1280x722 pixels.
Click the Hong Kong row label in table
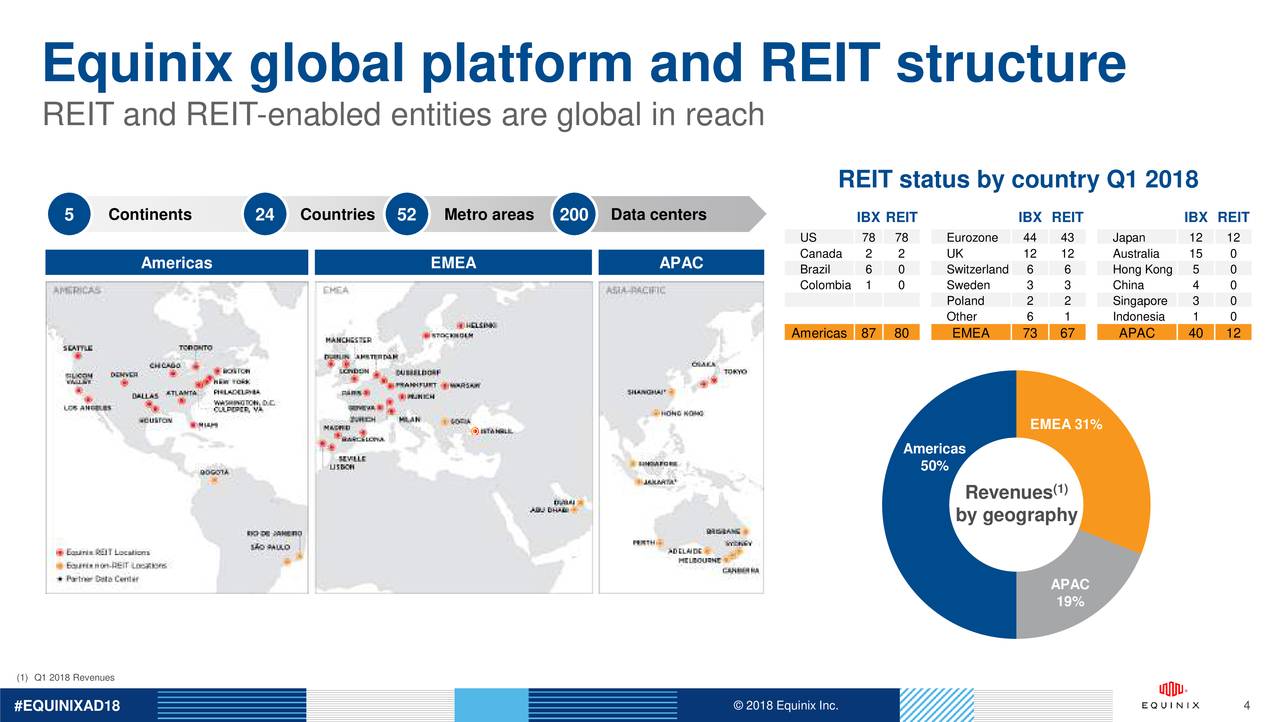(x=1142, y=269)
